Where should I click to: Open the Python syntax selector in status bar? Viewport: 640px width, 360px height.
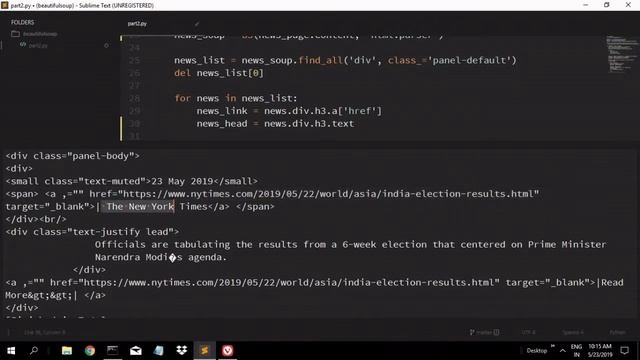point(617,332)
